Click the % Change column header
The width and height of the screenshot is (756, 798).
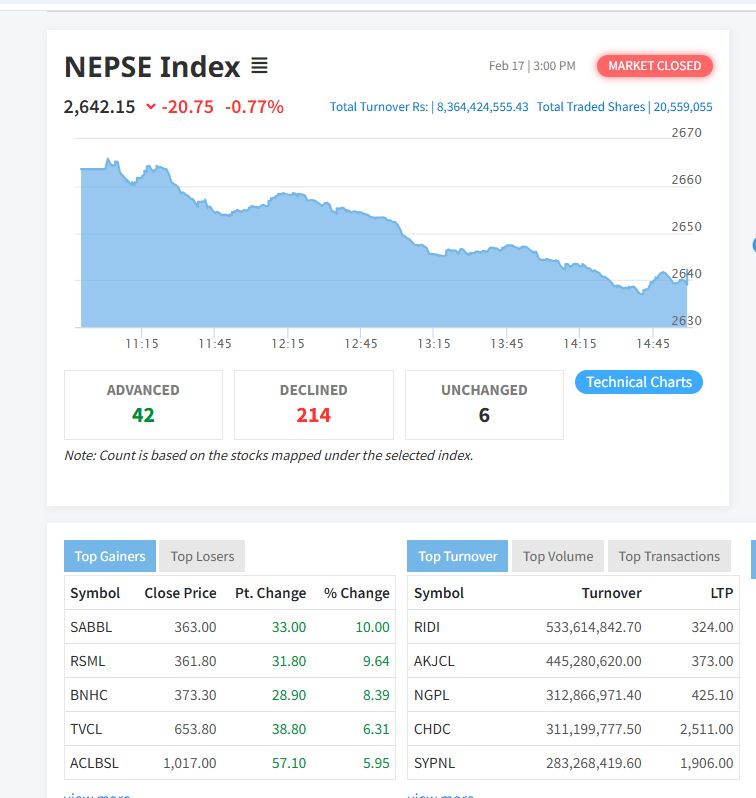tap(356, 593)
